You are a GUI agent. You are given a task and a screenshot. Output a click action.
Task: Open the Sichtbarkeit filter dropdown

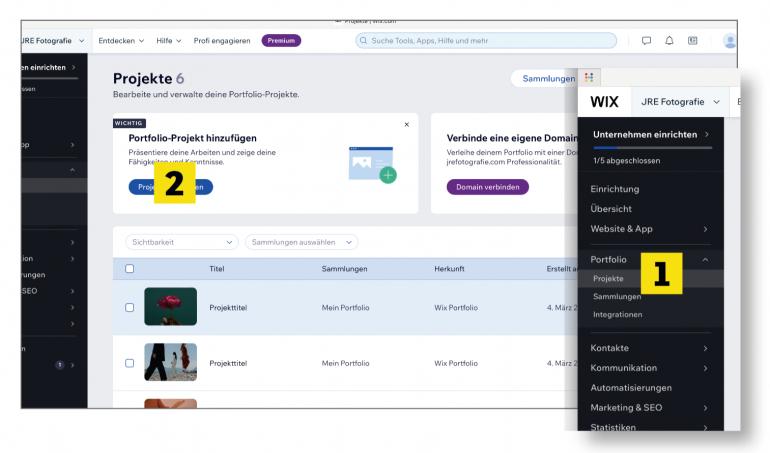[x=182, y=242]
